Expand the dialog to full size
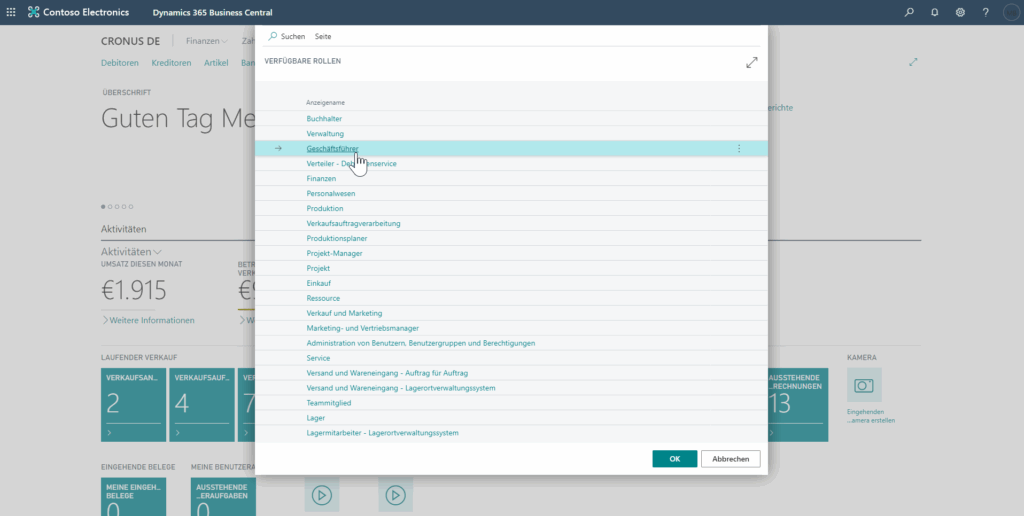The width and height of the screenshot is (1024, 516). [x=752, y=62]
